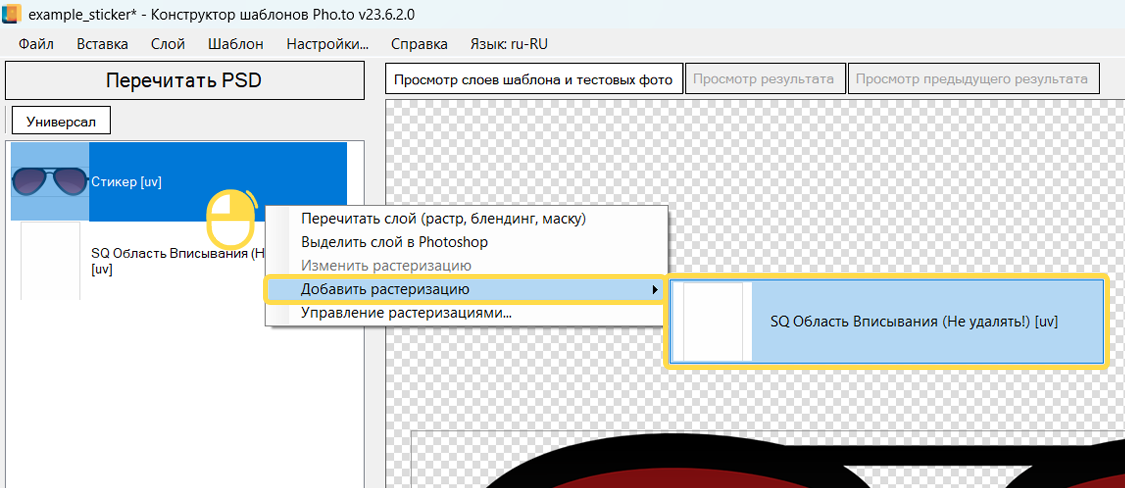Expand the Язык: ru-RU language selector
1125x488 pixels.
[x=508, y=44]
